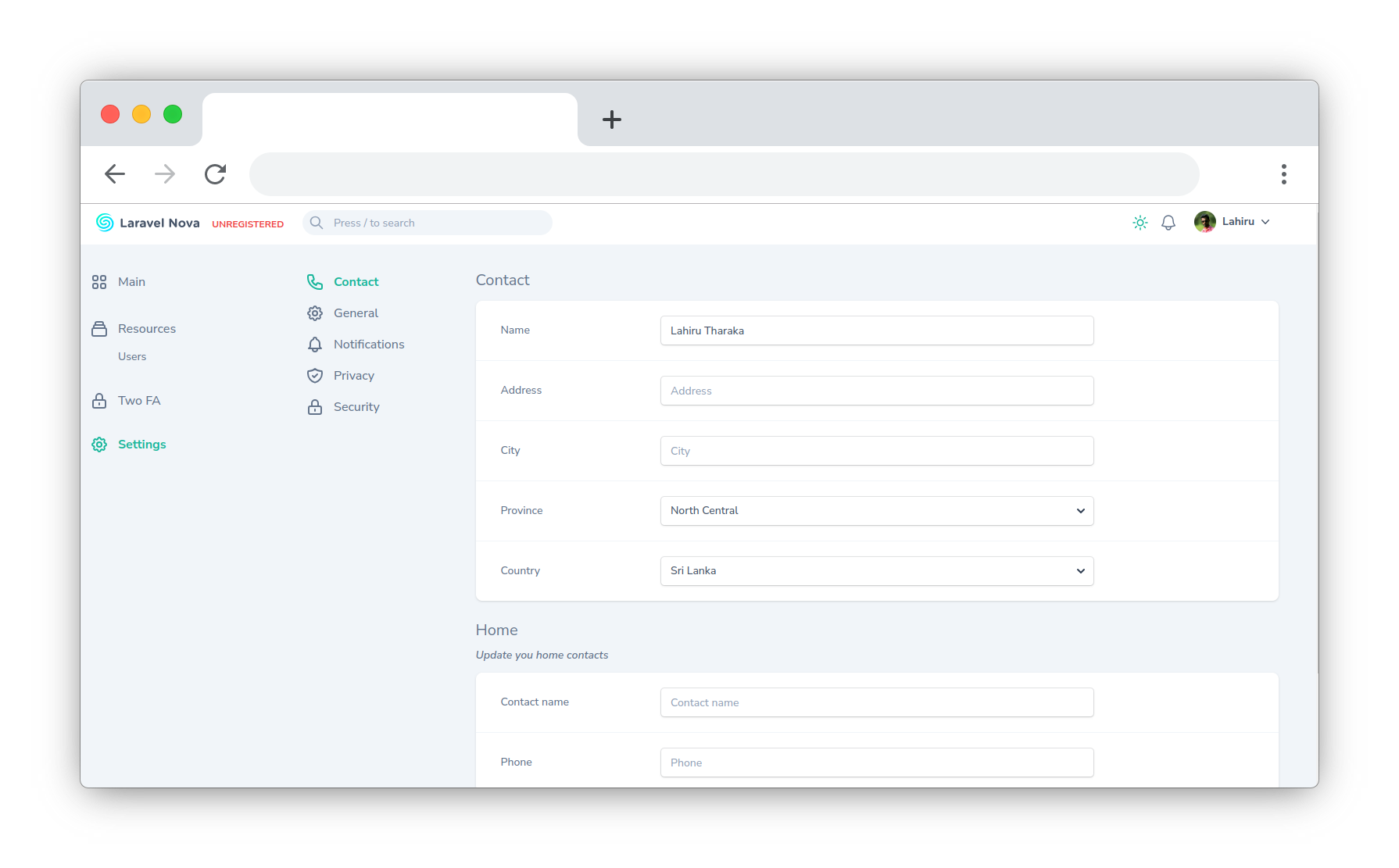The width and height of the screenshot is (1399, 868).
Task: Go back with the browser back arrow
Action: [115, 173]
